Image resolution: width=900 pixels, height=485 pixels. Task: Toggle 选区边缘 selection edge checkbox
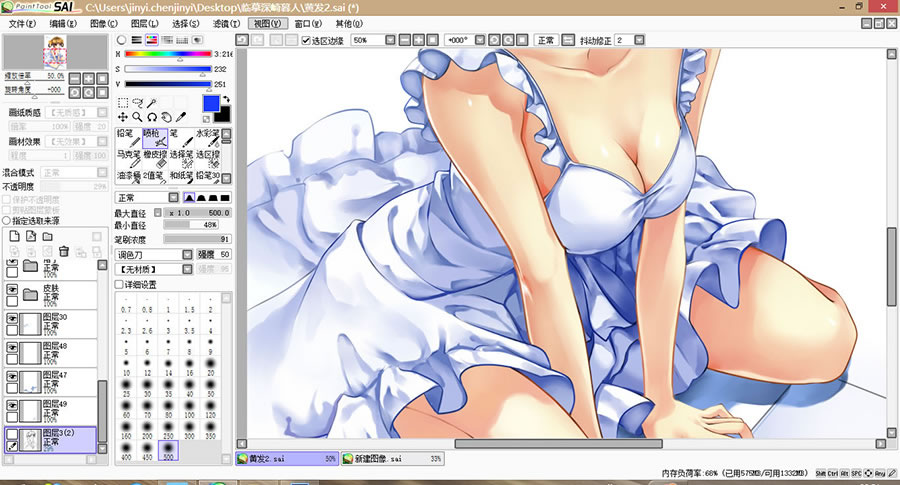pyautogui.click(x=306, y=40)
